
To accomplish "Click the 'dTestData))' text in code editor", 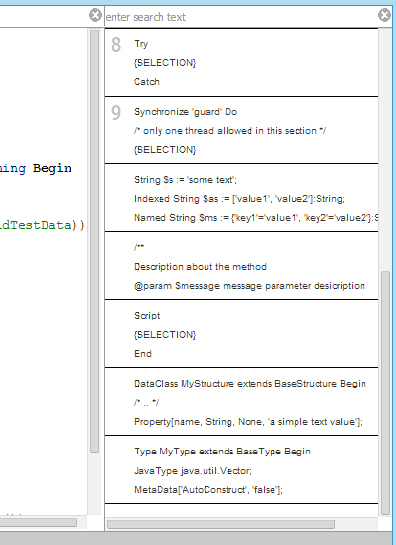I will pos(42,225).
